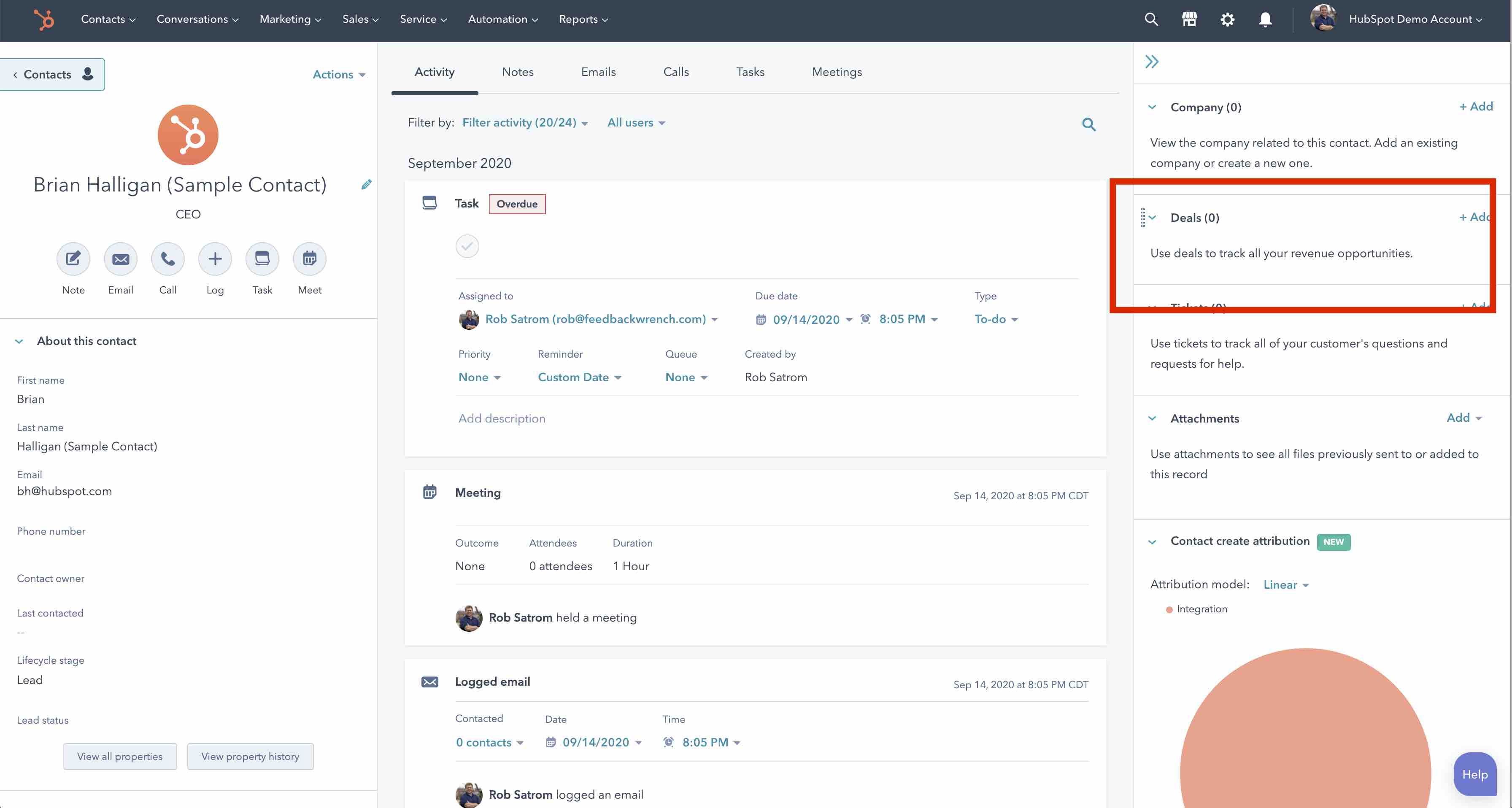Image resolution: width=1512 pixels, height=808 pixels.
Task: Create a task via the Task icon
Action: click(262, 258)
